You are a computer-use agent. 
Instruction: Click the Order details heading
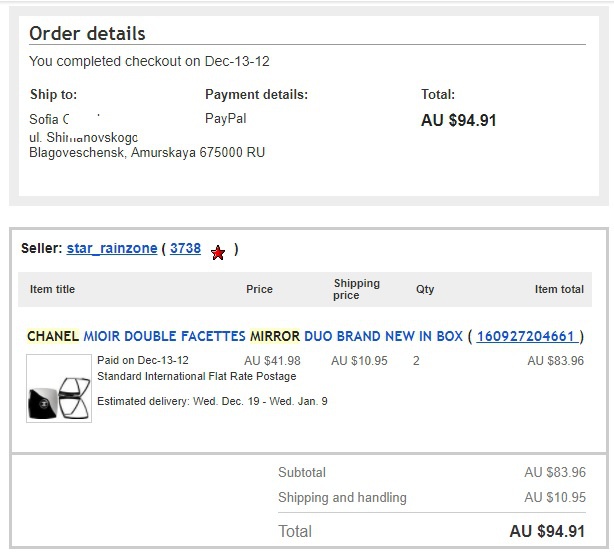87,34
